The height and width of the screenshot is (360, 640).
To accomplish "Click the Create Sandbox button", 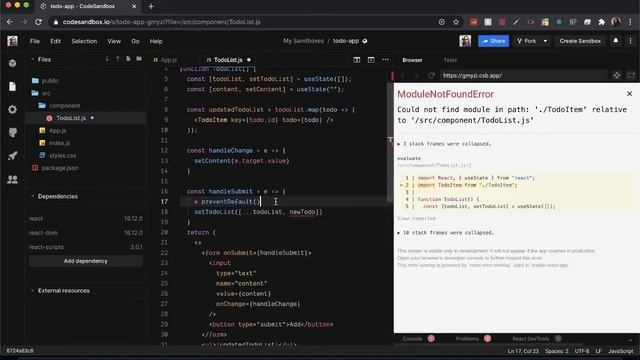I will [x=580, y=41].
